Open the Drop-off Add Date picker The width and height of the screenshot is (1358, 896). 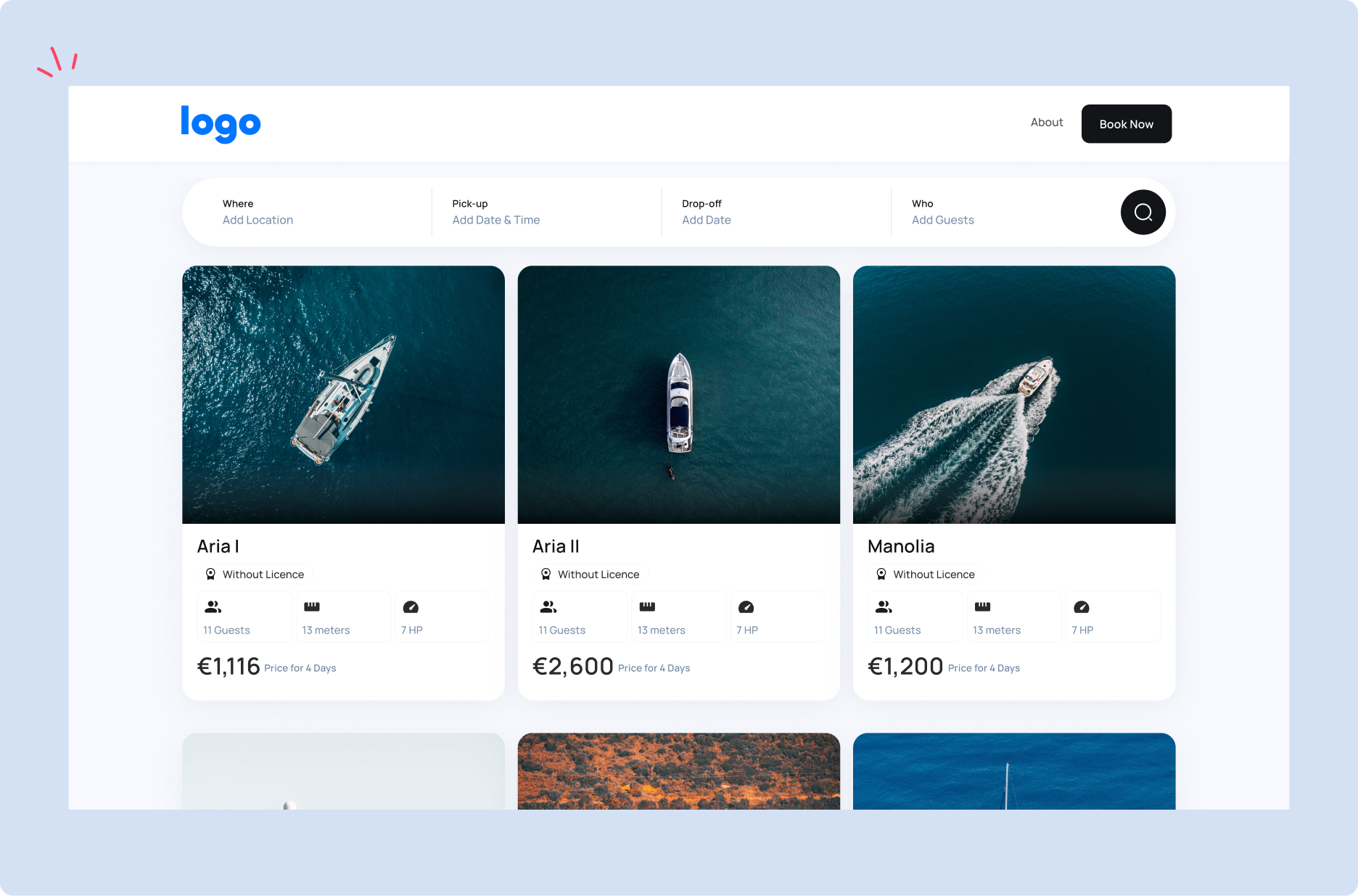(776, 212)
